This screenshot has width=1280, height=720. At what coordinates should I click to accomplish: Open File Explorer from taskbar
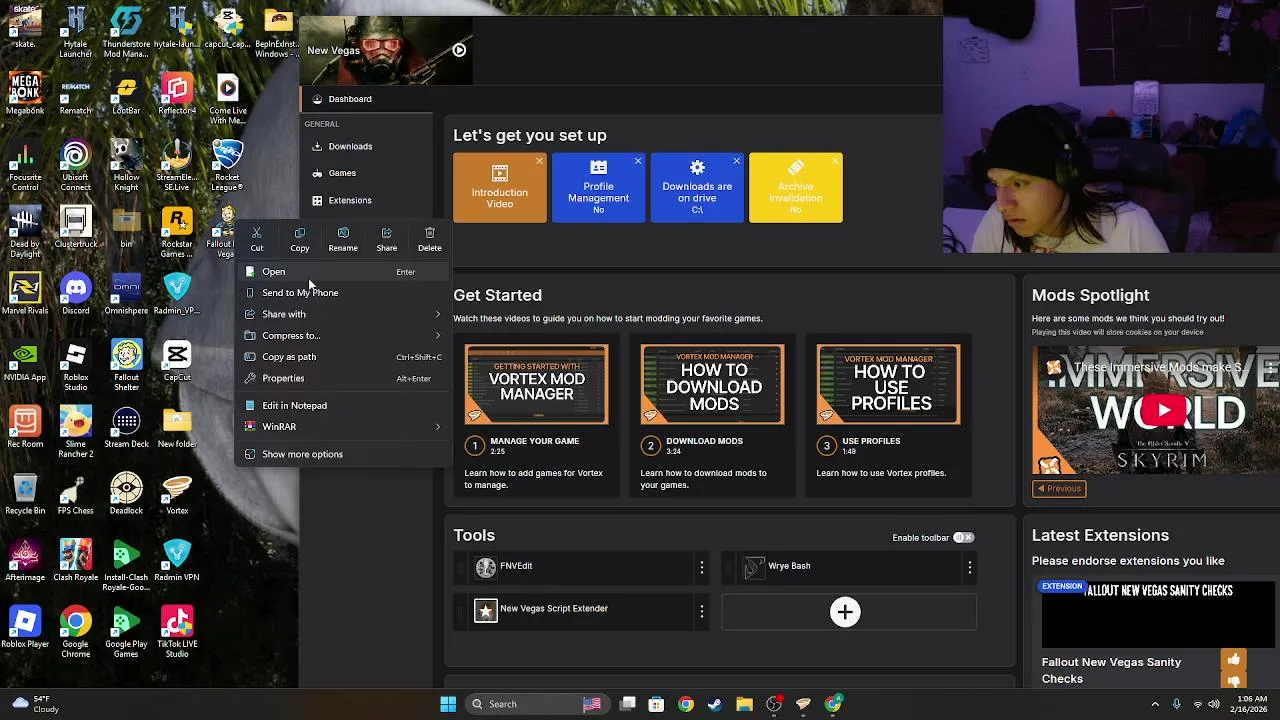(744, 704)
